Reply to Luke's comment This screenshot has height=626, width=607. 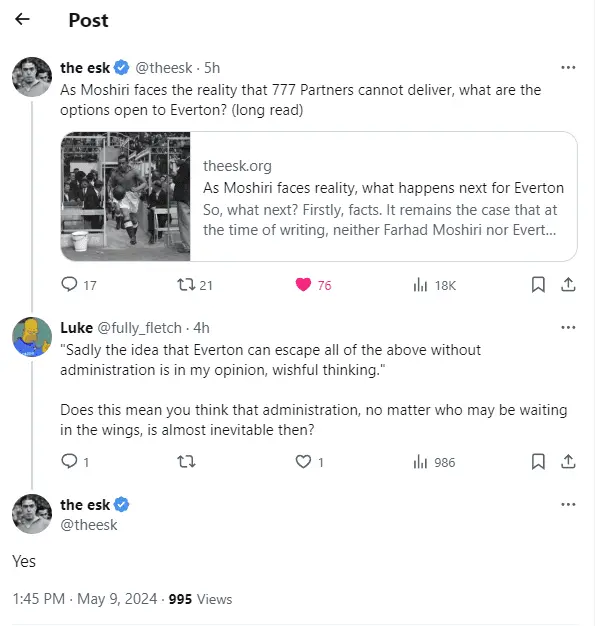coord(70,461)
